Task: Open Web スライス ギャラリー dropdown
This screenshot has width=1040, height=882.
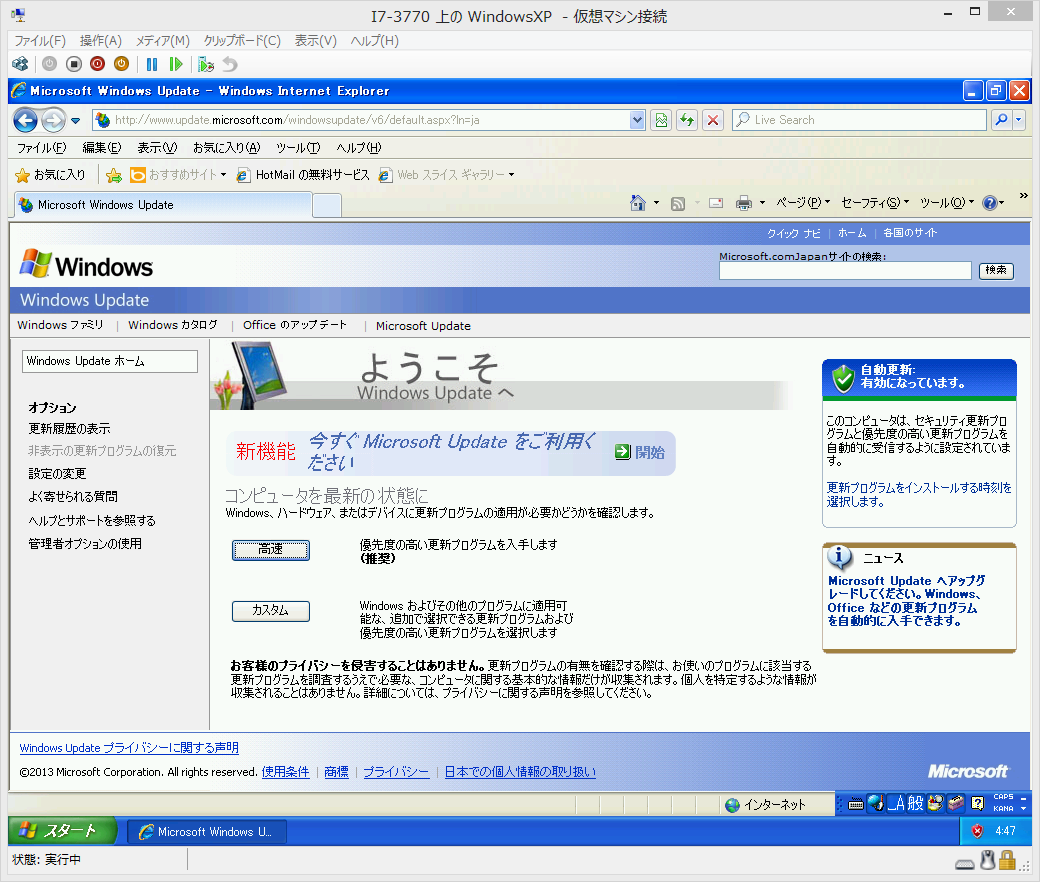Action: point(446,175)
